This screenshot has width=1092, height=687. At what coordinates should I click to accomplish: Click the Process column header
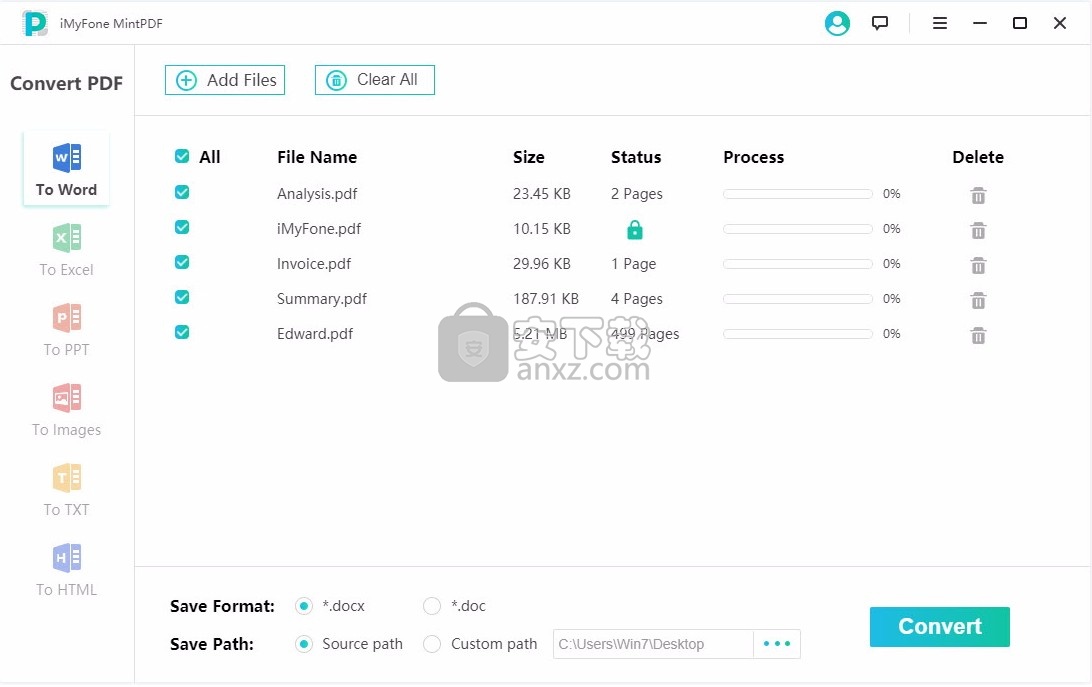(x=754, y=157)
